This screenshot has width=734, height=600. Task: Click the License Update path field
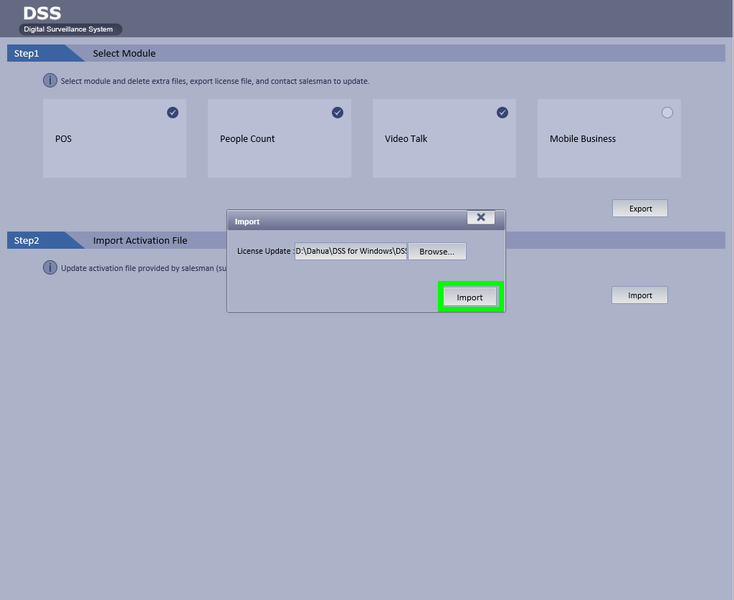[351, 251]
